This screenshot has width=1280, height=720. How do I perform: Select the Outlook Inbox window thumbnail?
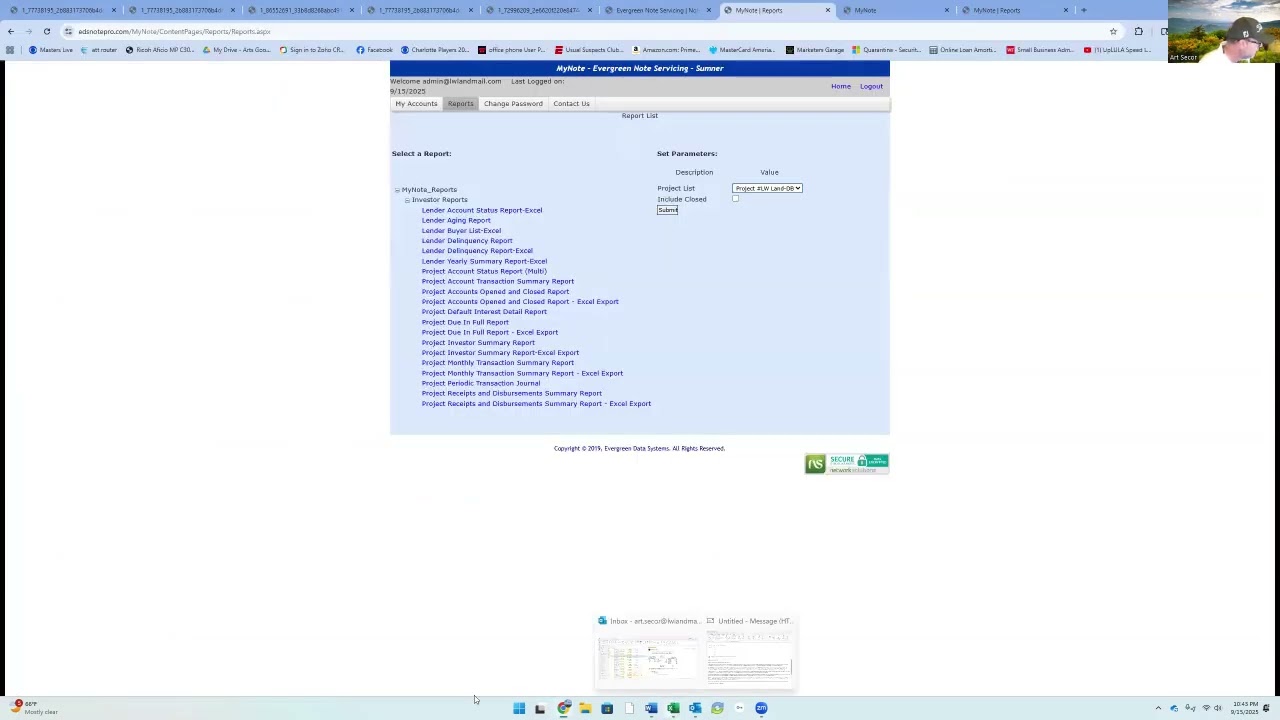[647, 651]
